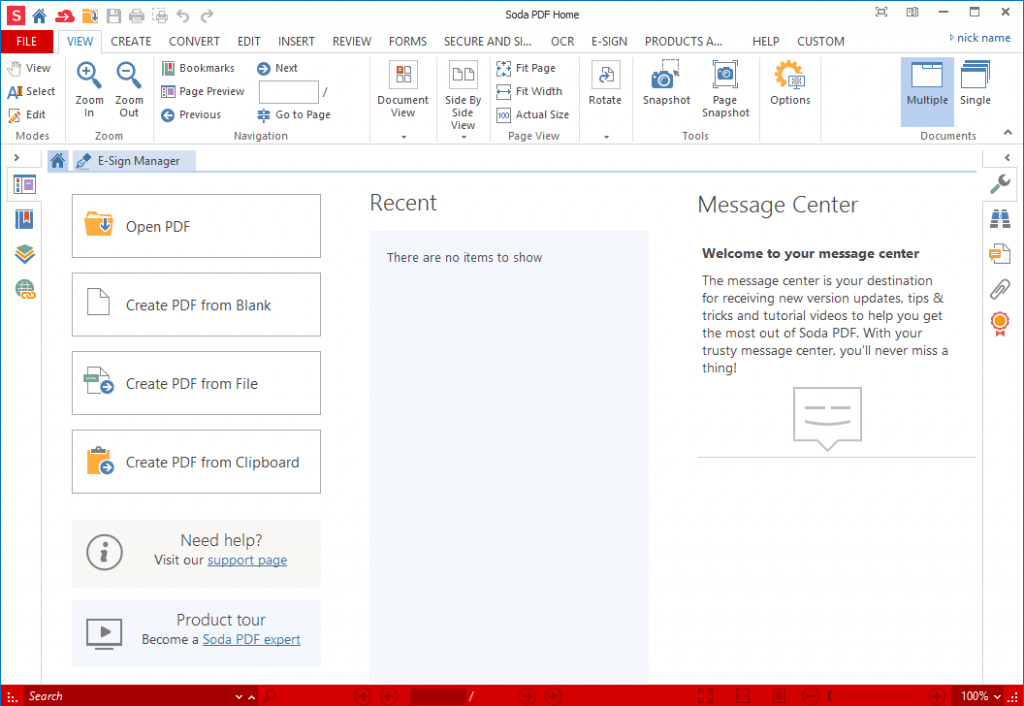
Task: Click Create PDF from Blank
Action: tap(196, 304)
